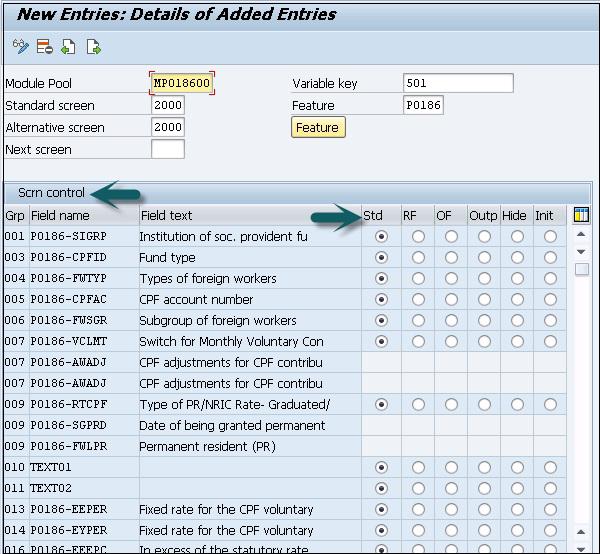Click the Alternative screen input field
The width and height of the screenshot is (600, 554).
click(167, 127)
